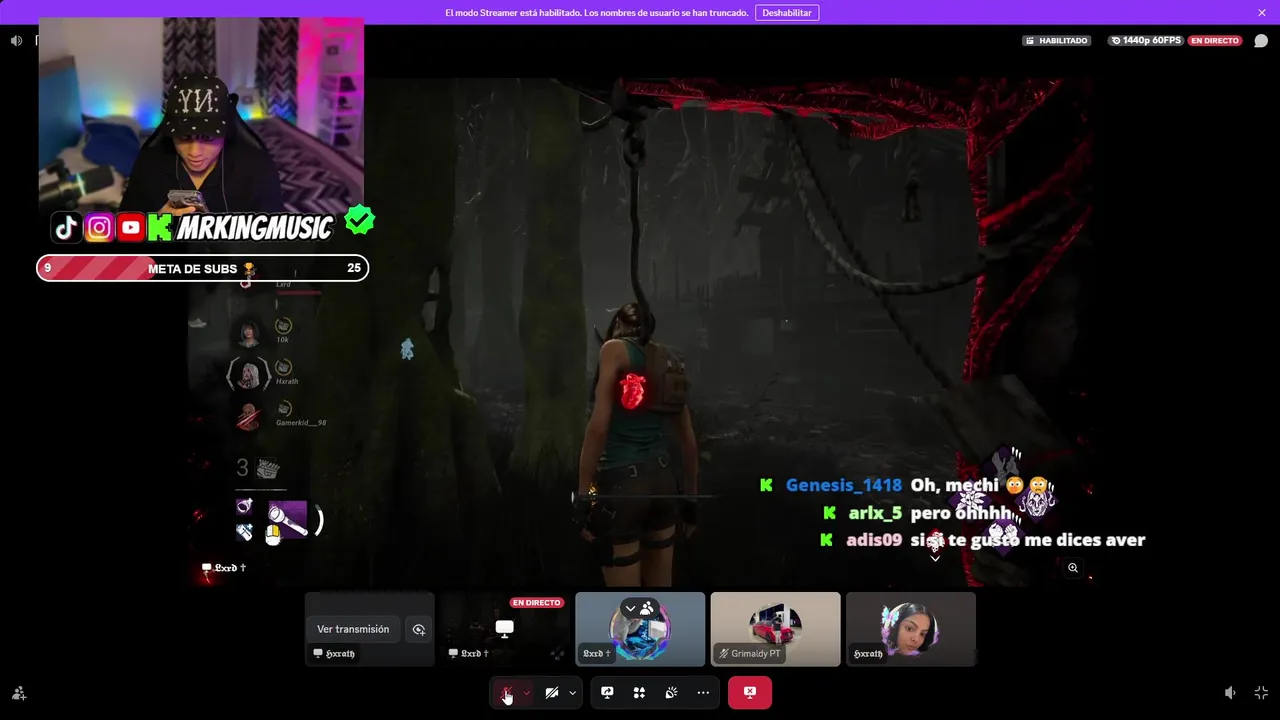Click the Instagram logo in overlay
Viewport: 1280px width, 720px height.
99,227
